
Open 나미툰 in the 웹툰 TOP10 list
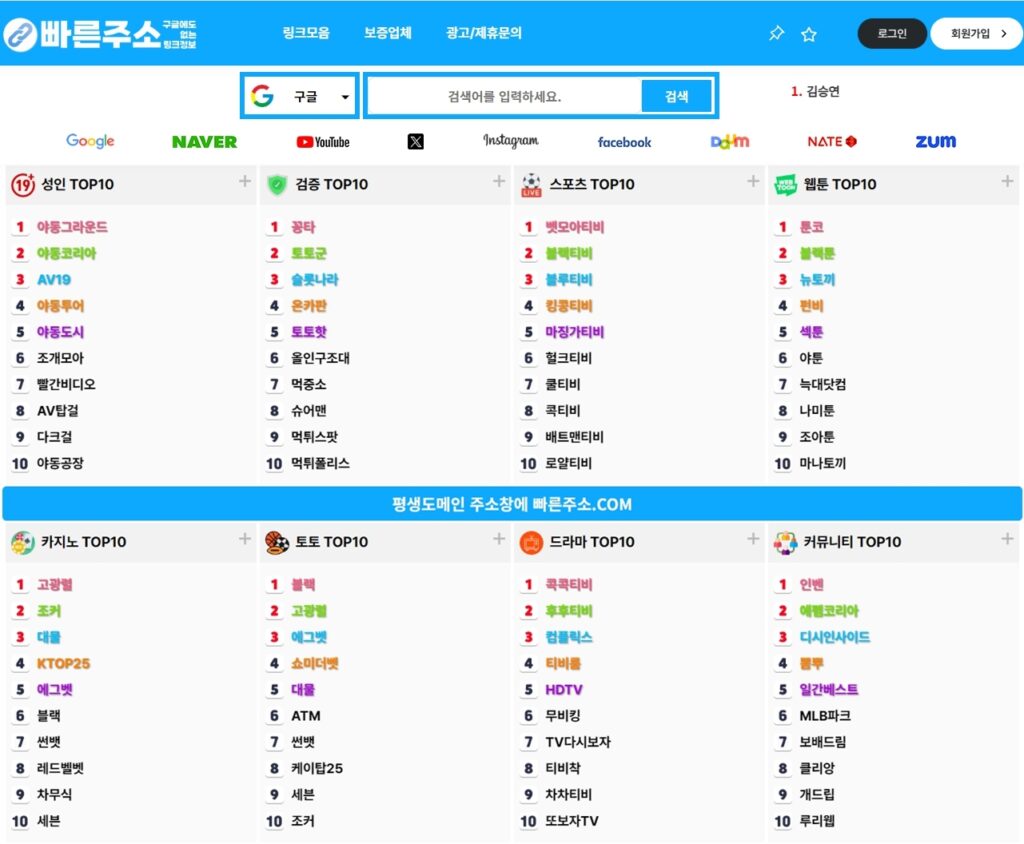coord(818,411)
